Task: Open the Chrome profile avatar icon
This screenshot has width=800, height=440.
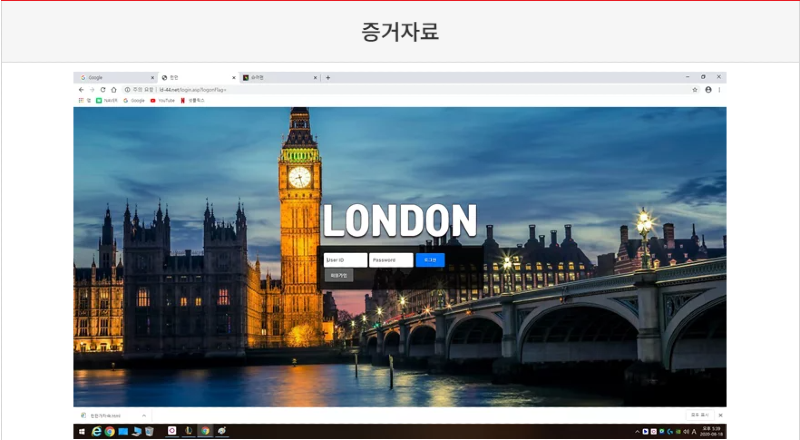Action: tap(708, 89)
